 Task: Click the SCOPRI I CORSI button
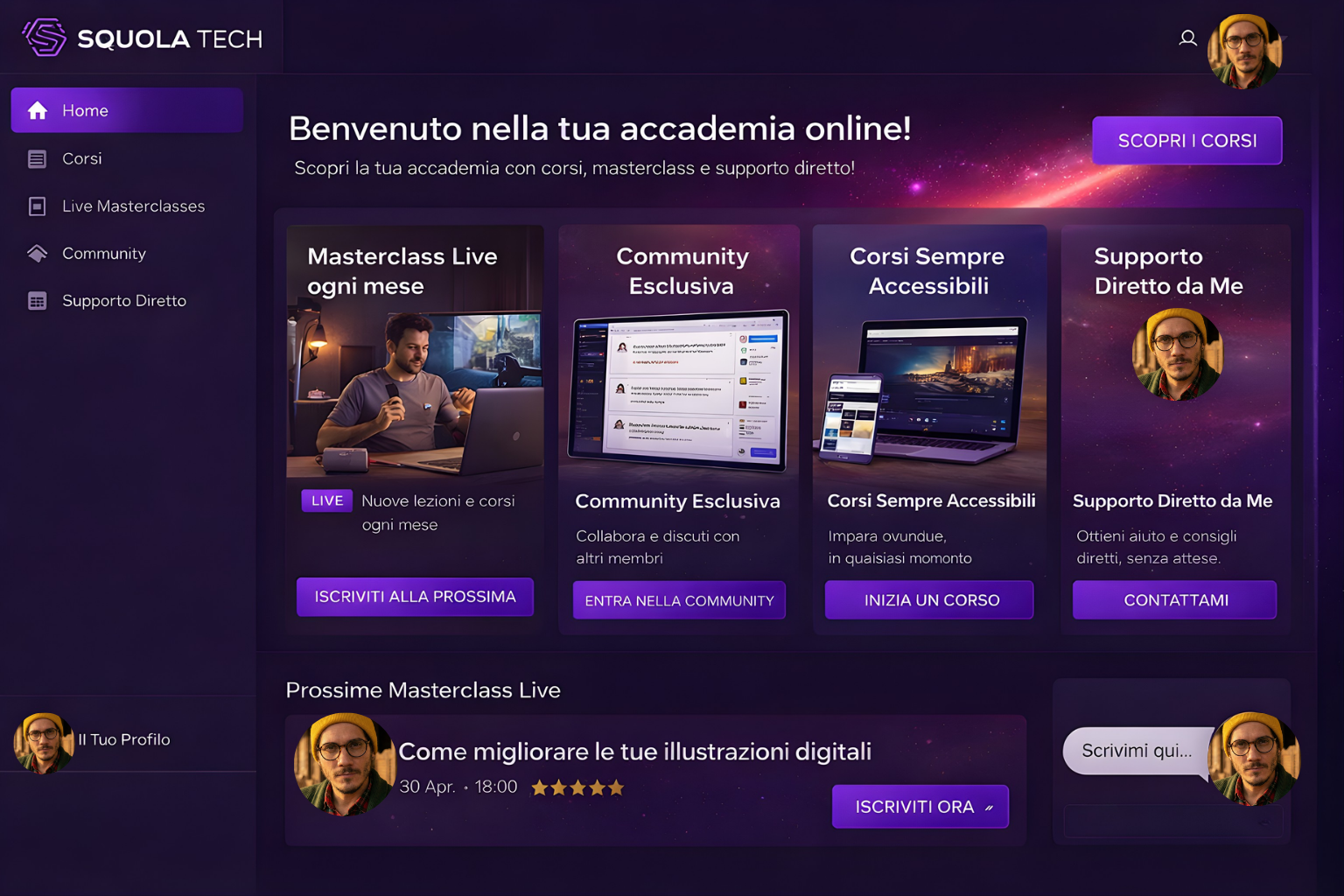1187,141
